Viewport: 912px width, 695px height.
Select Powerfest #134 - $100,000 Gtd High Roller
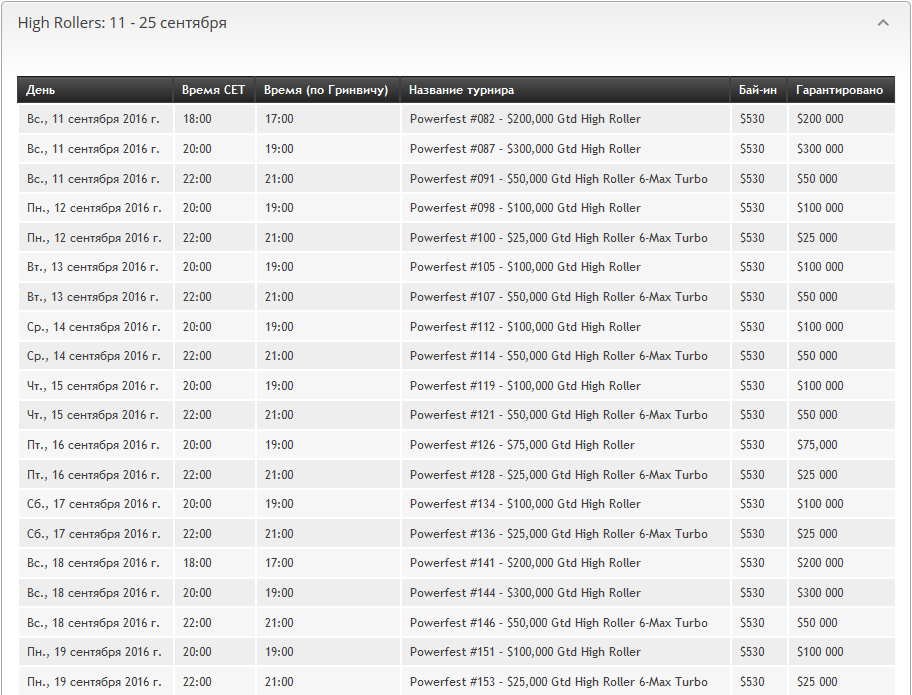(525, 504)
